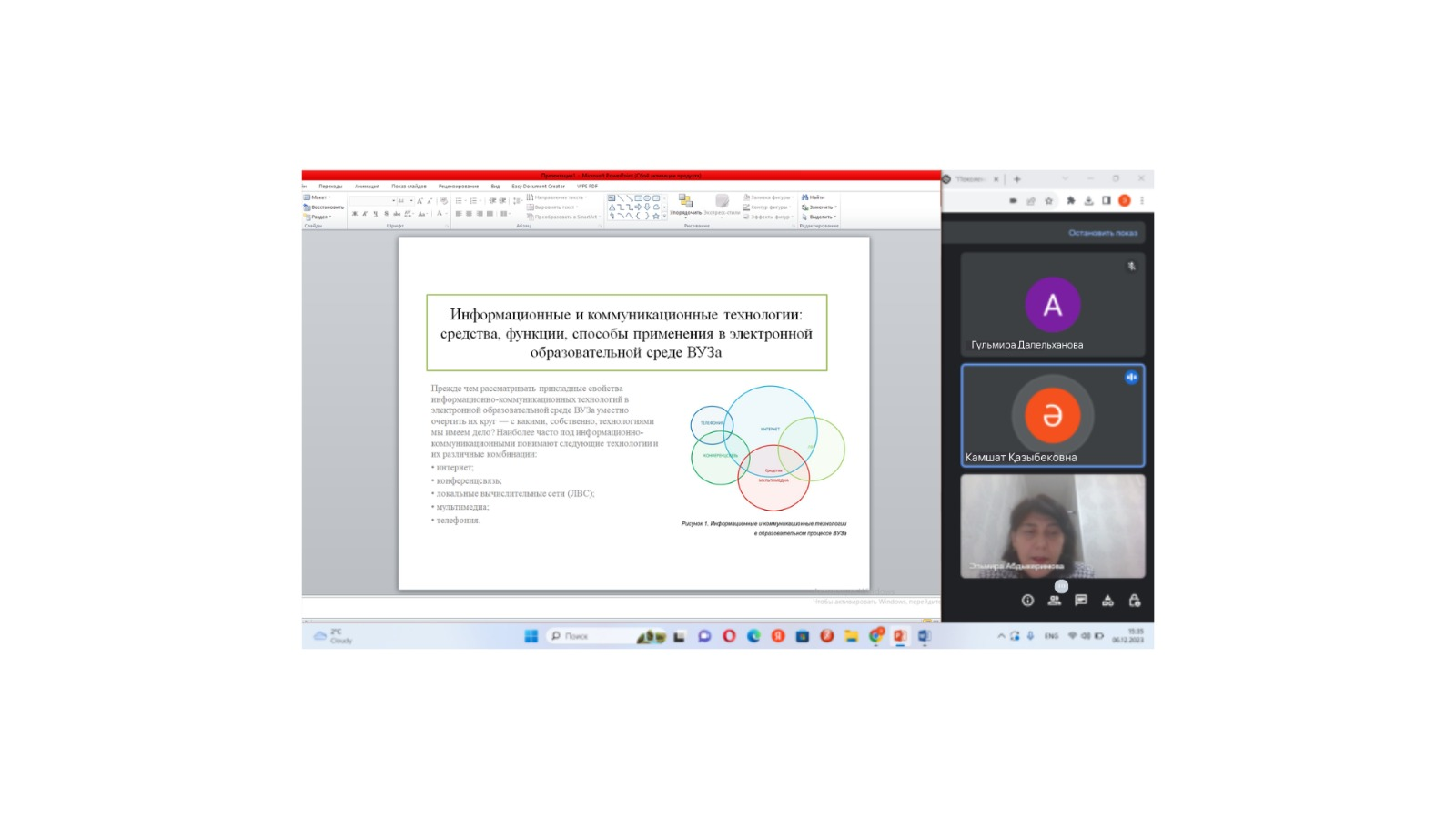This screenshot has height=819, width=1456.
Task: Click the Остановить показ link
Action: tap(1102, 233)
